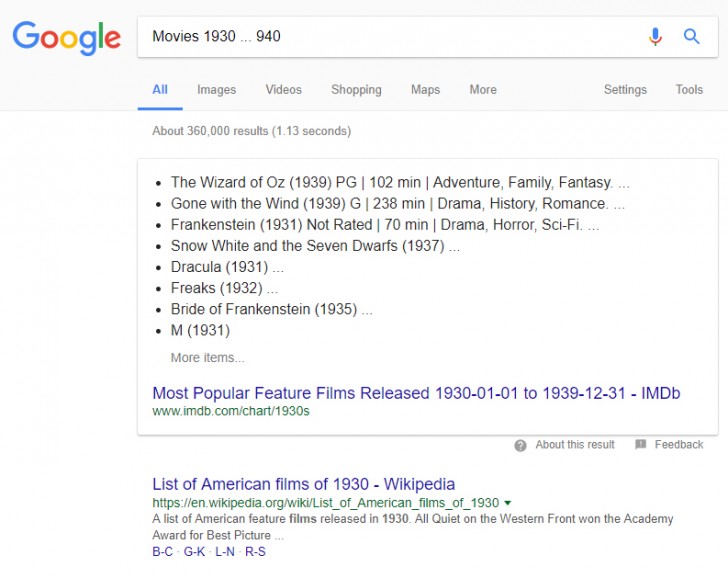Click the Google logo
The width and height of the screenshot is (728, 578).
66,37
